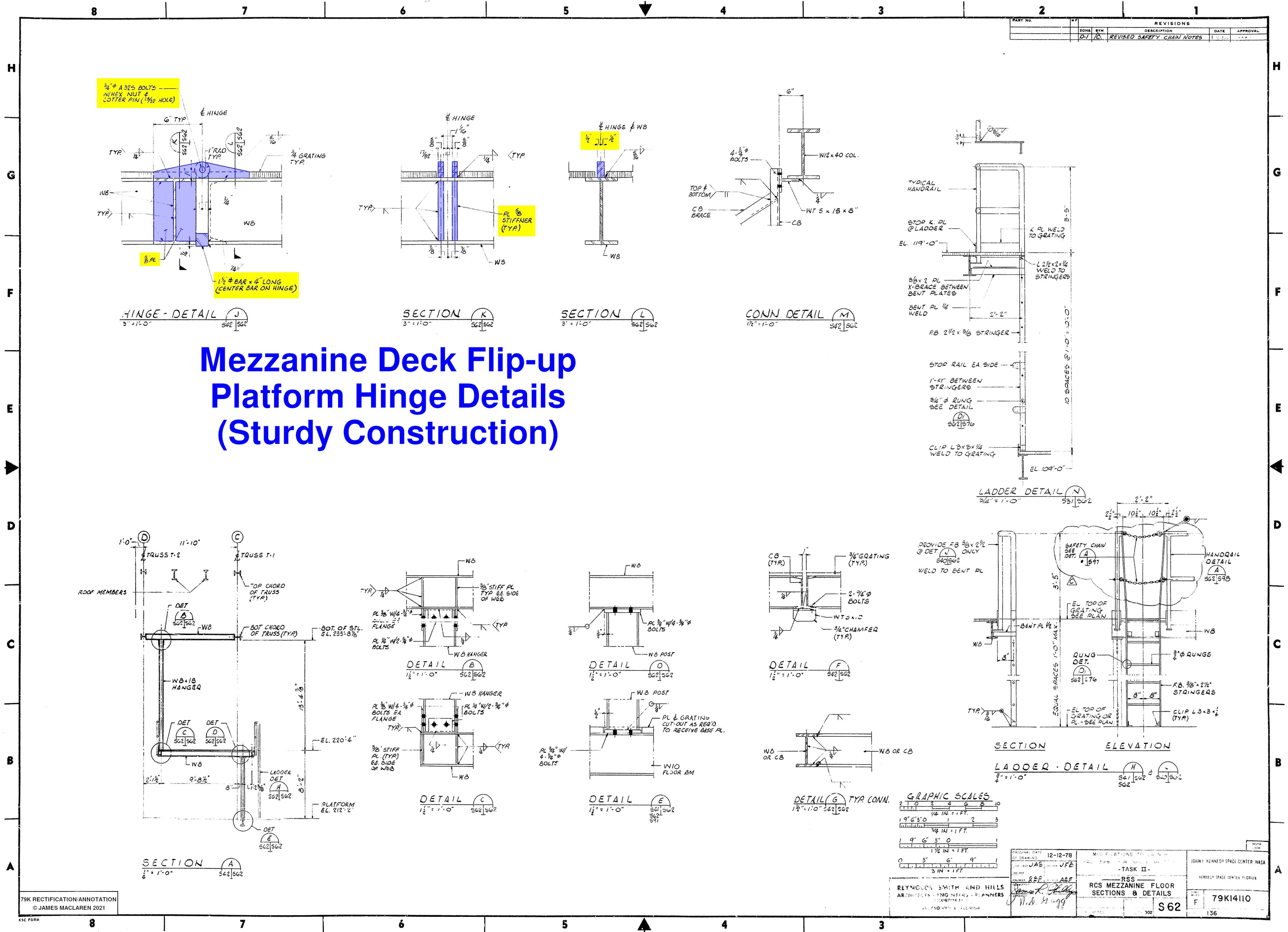Select elevation label 'EL. 109'-0"'
The image size is (1288, 932).
tap(1047, 469)
